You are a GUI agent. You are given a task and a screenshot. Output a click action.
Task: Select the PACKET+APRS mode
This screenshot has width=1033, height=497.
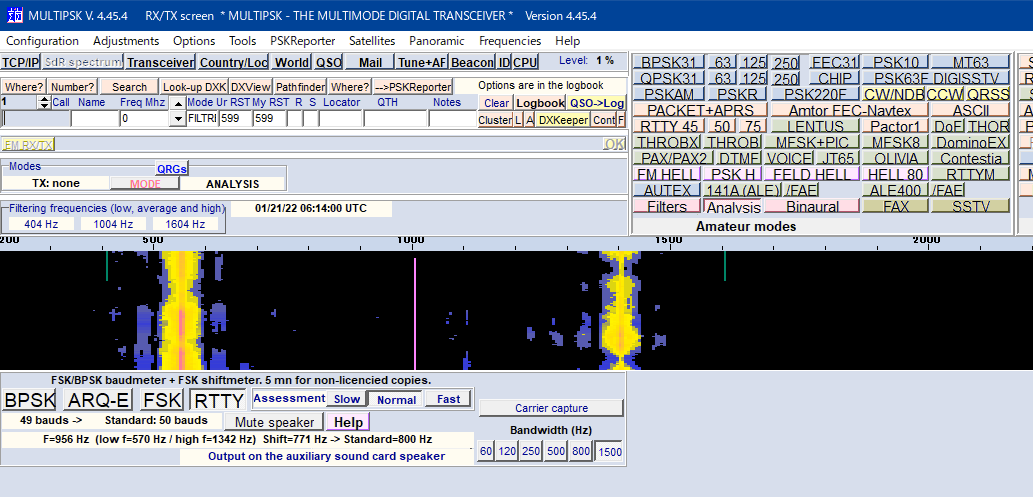point(700,110)
